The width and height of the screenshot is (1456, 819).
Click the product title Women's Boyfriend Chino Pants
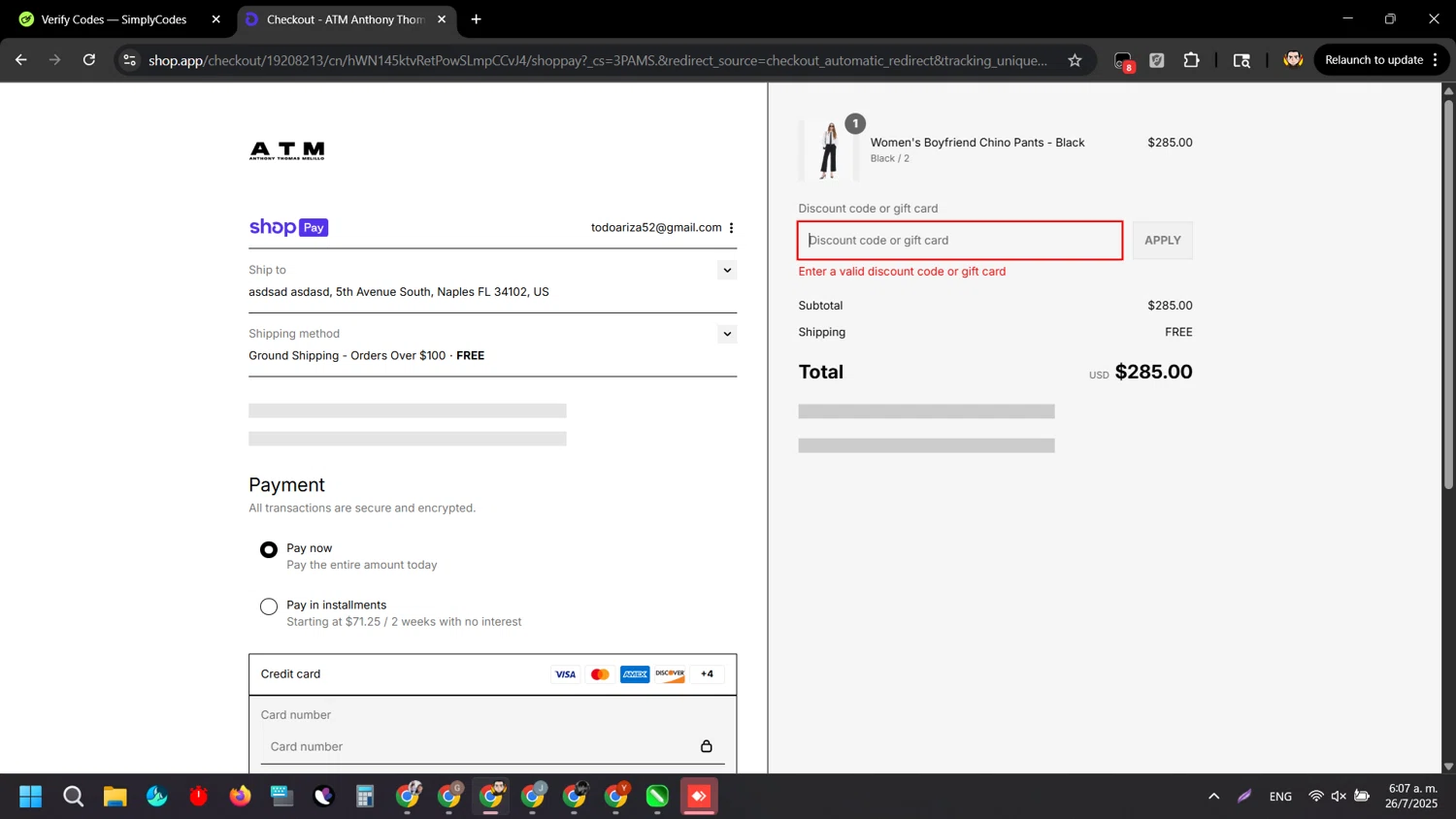977,143
